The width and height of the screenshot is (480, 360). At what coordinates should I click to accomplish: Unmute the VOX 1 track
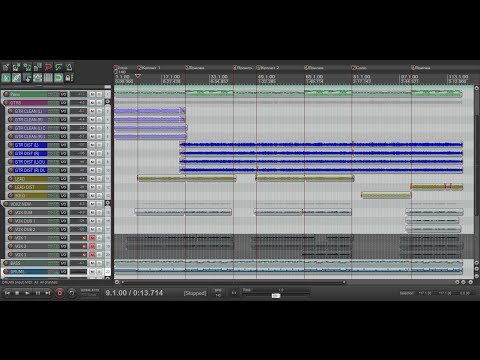pyautogui.click(x=92, y=238)
